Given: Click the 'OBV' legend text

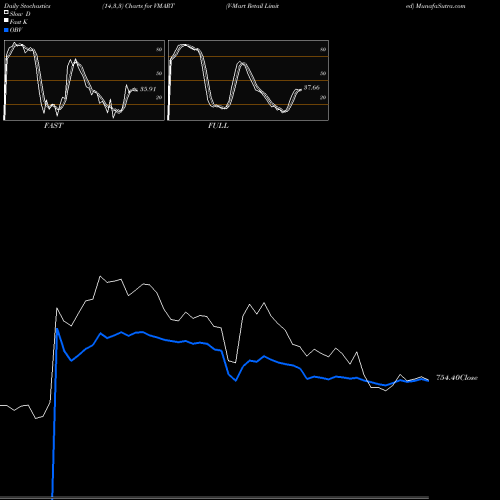Looking at the screenshot, I should [x=16, y=30].
